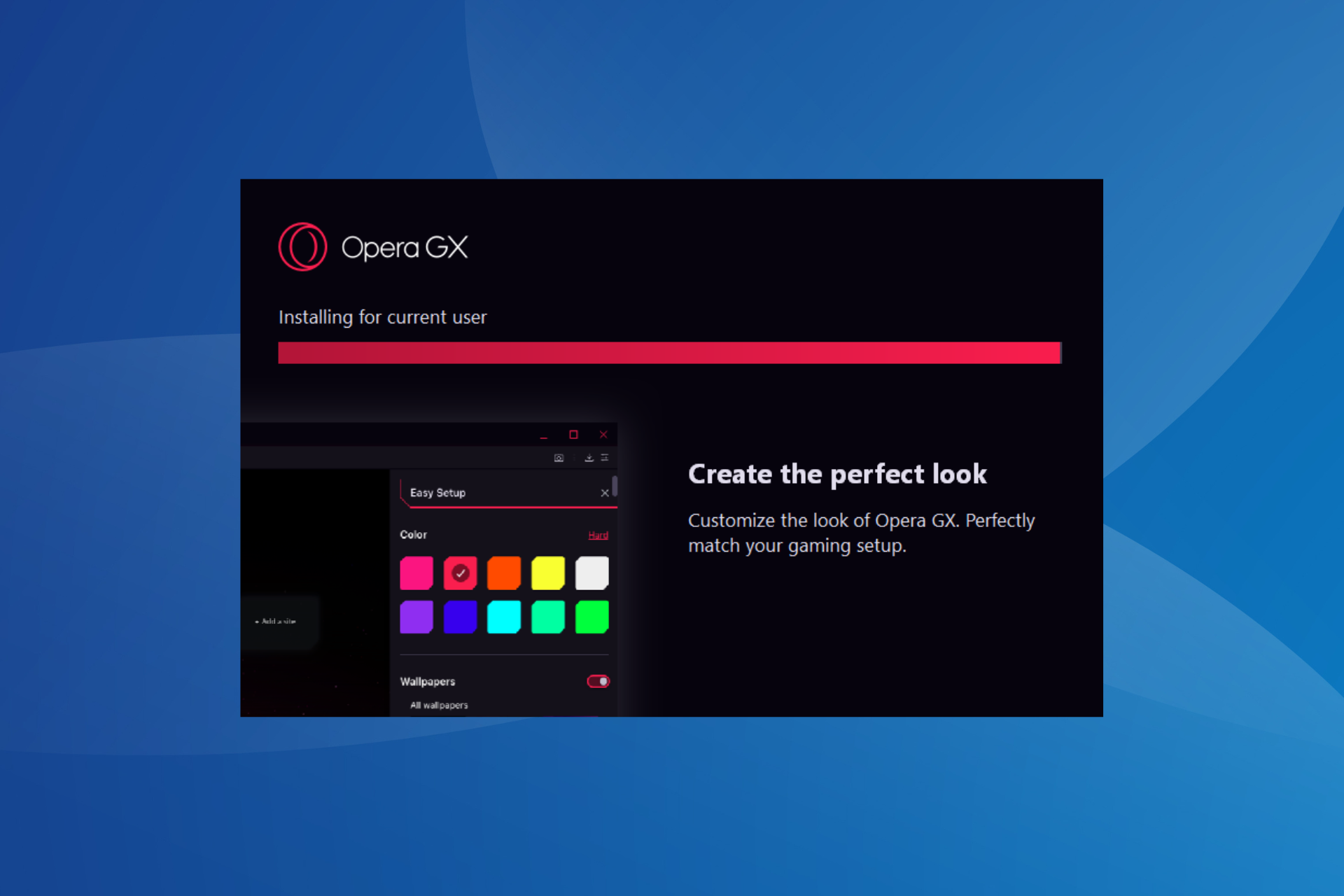
Task: Select the red color swatch
Action: coord(460,572)
